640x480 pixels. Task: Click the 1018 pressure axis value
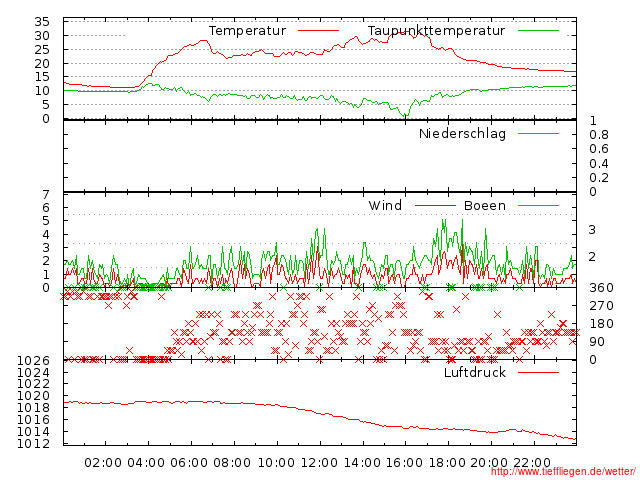point(33,408)
